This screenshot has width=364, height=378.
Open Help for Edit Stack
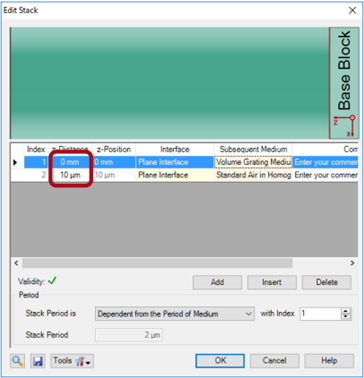point(329,361)
